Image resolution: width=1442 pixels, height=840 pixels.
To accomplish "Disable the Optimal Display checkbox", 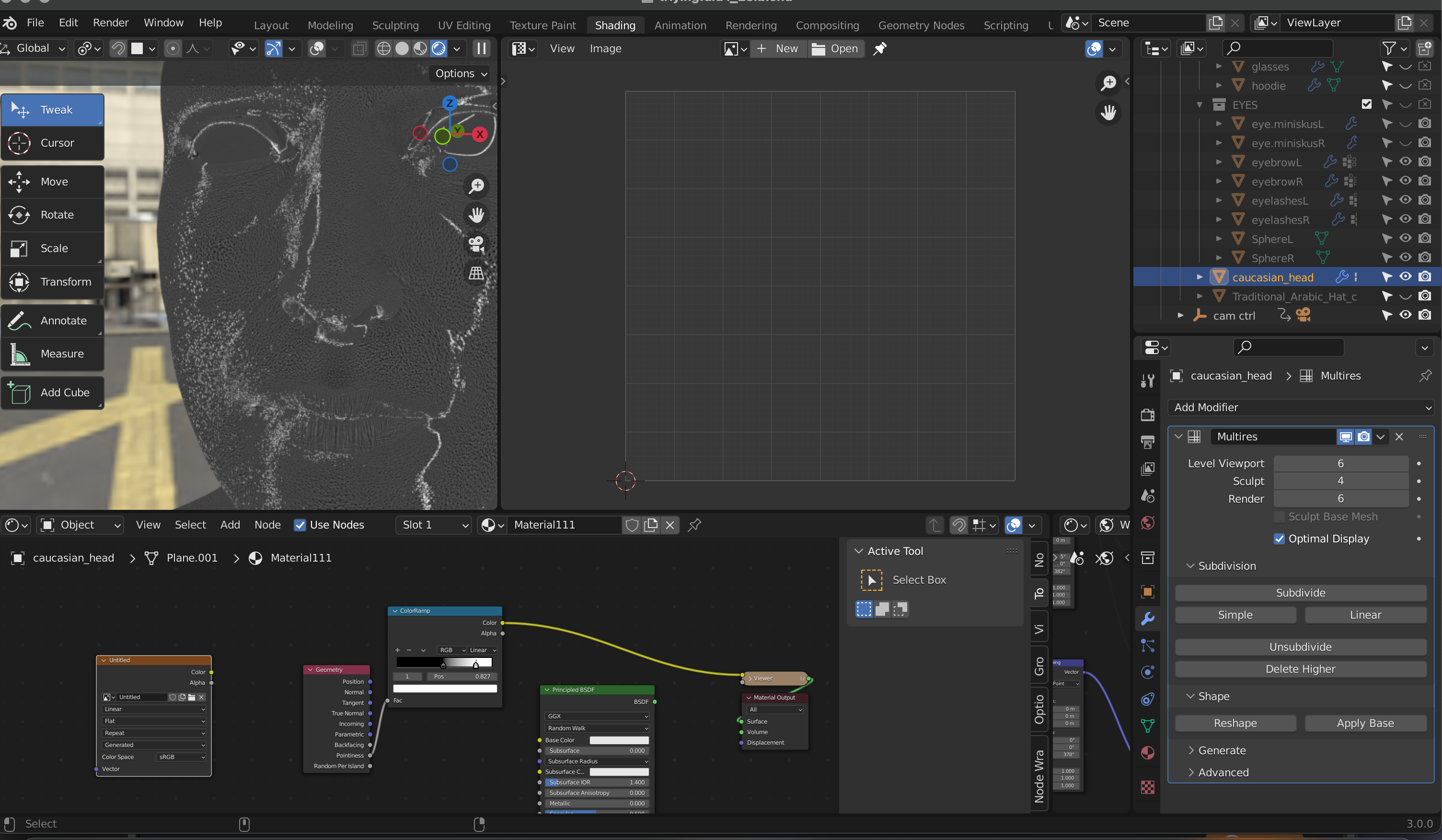I will tap(1280, 539).
